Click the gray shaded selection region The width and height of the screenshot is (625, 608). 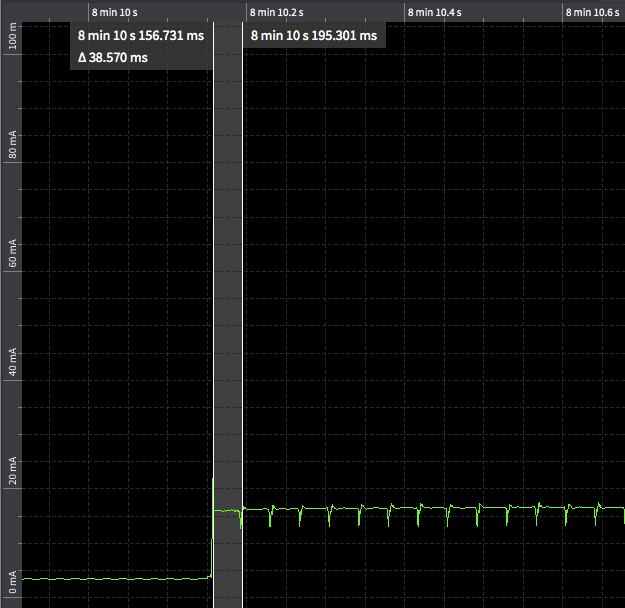pyautogui.click(x=228, y=300)
